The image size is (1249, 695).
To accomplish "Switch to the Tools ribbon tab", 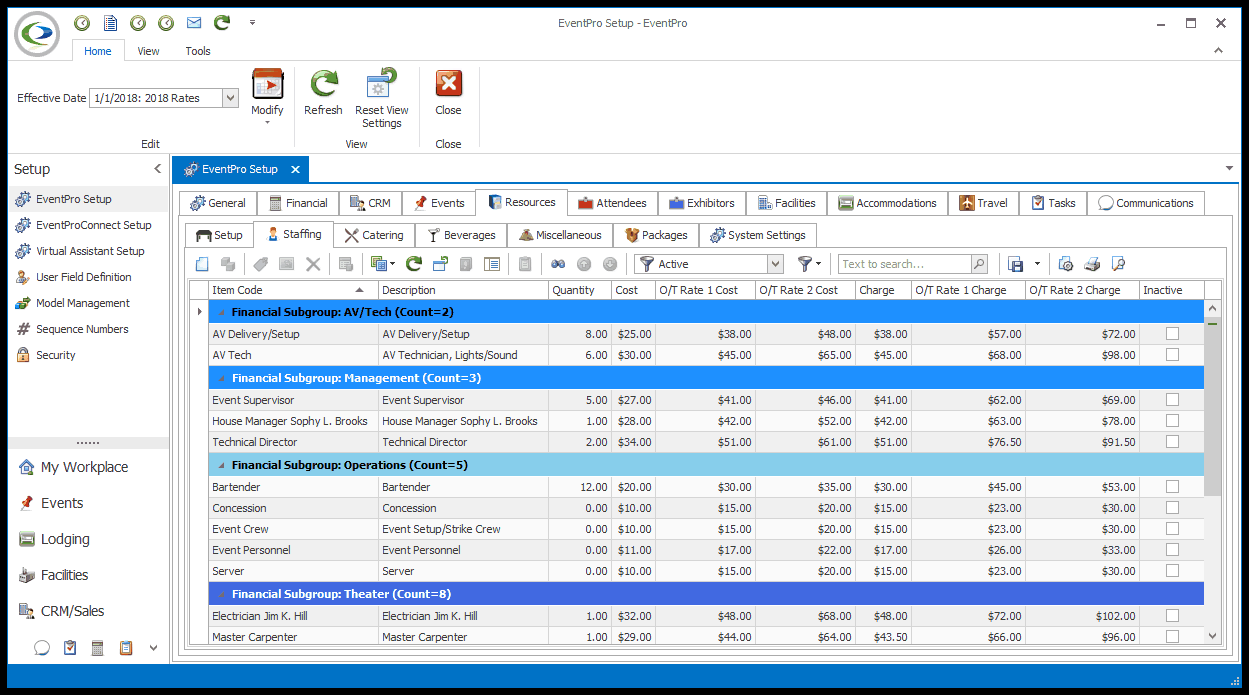I will click(198, 51).
